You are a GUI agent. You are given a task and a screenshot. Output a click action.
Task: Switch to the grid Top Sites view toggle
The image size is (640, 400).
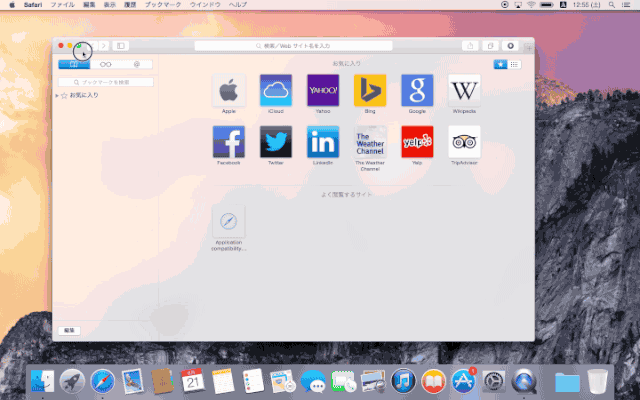click(514, 64)
